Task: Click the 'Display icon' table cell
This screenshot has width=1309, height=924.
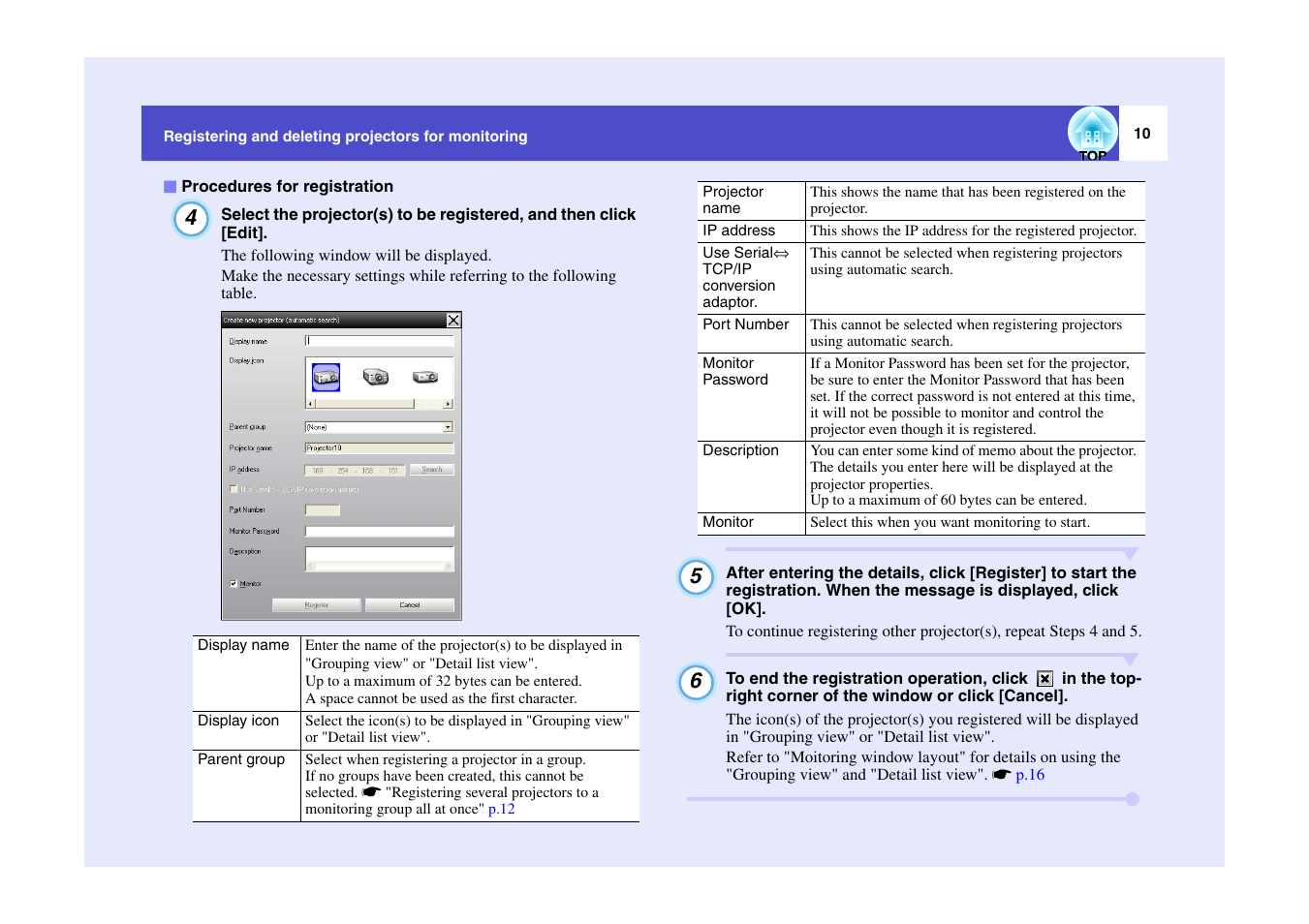Action: [x=247, y=730]
